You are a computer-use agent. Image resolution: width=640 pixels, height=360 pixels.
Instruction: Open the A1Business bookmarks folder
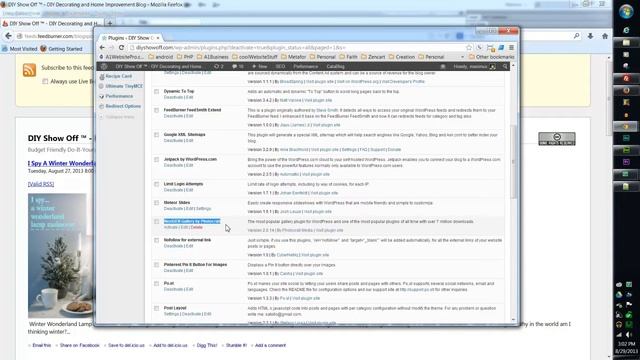tap(212, 57)
